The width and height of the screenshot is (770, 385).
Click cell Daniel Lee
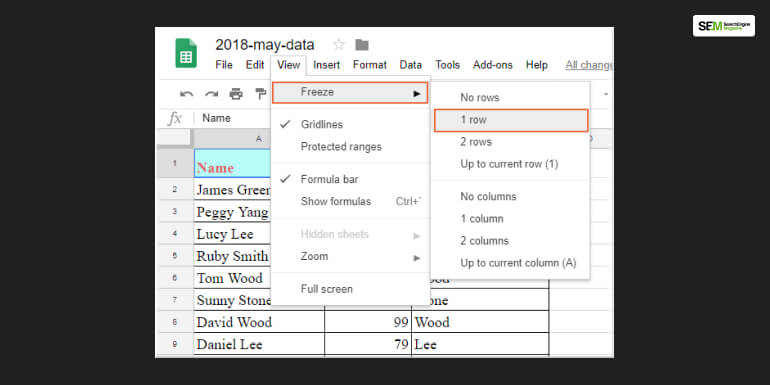(259, 344)
